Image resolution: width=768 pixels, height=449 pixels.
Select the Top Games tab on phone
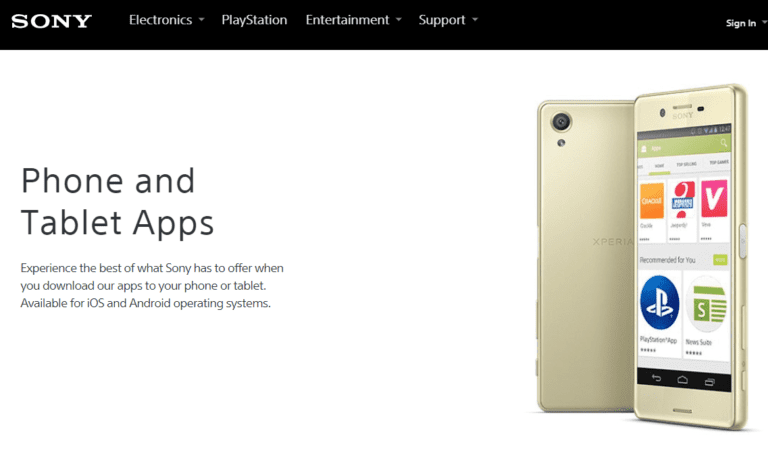coord(719,162)
